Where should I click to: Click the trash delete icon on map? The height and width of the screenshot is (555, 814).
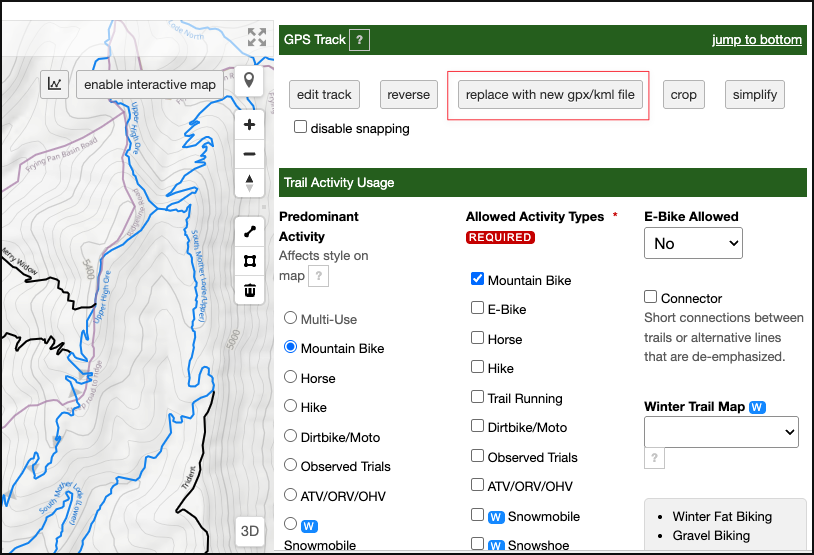(x=249, y=290)
